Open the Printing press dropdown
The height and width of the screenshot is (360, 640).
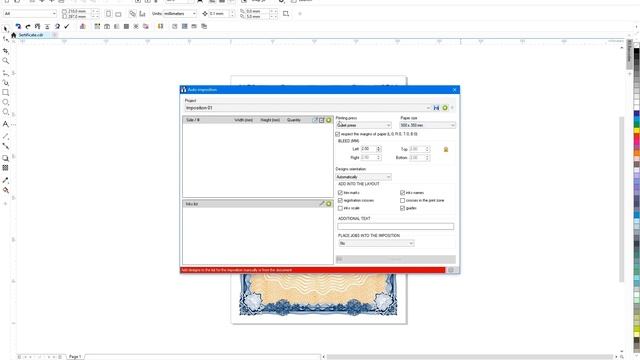[x=363, y=125]
